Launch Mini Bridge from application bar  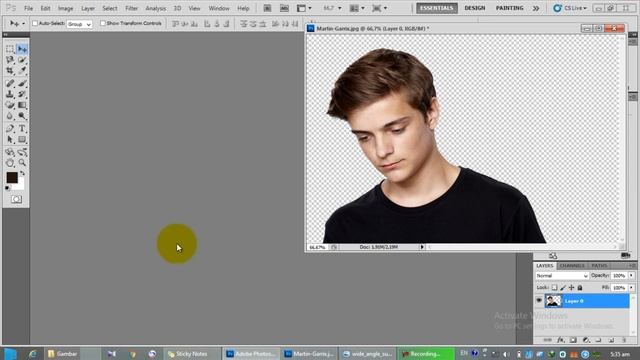pos(284,8)
